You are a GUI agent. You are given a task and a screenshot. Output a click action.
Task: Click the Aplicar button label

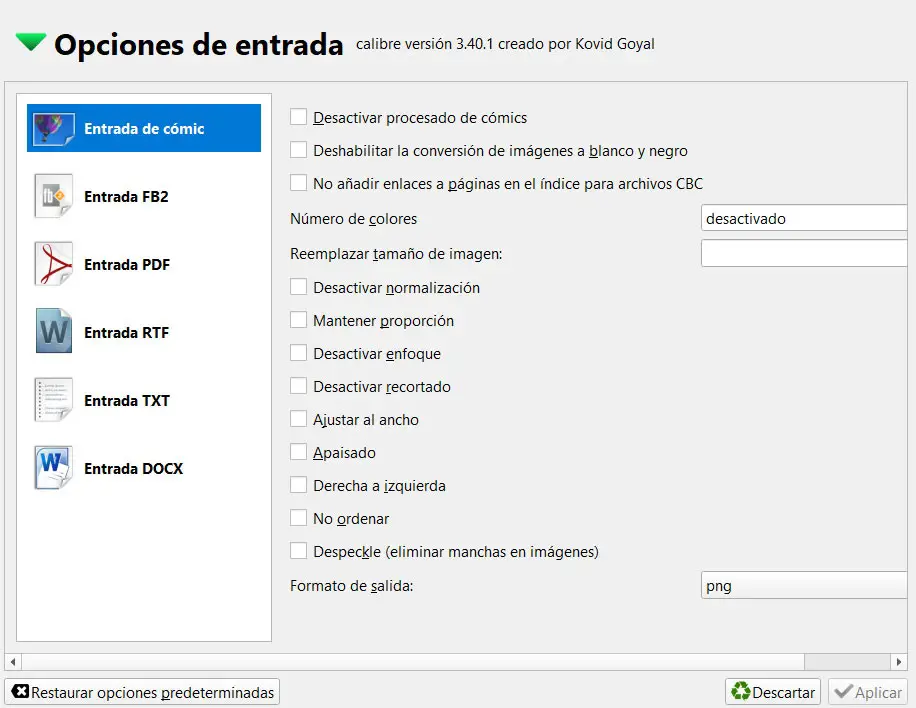[878, 692]
